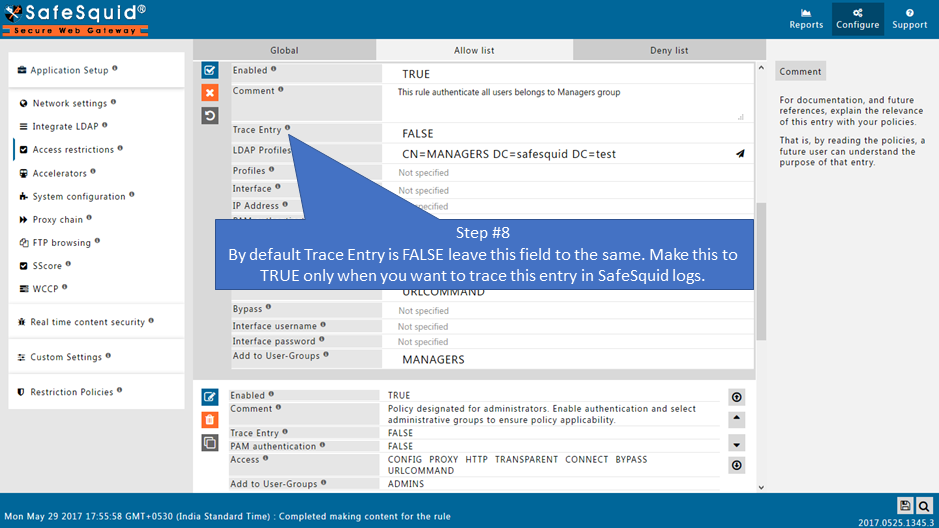Open Application Setup in sidebar
The height and width of the screenshot is (528, 939).
point(68,70)
